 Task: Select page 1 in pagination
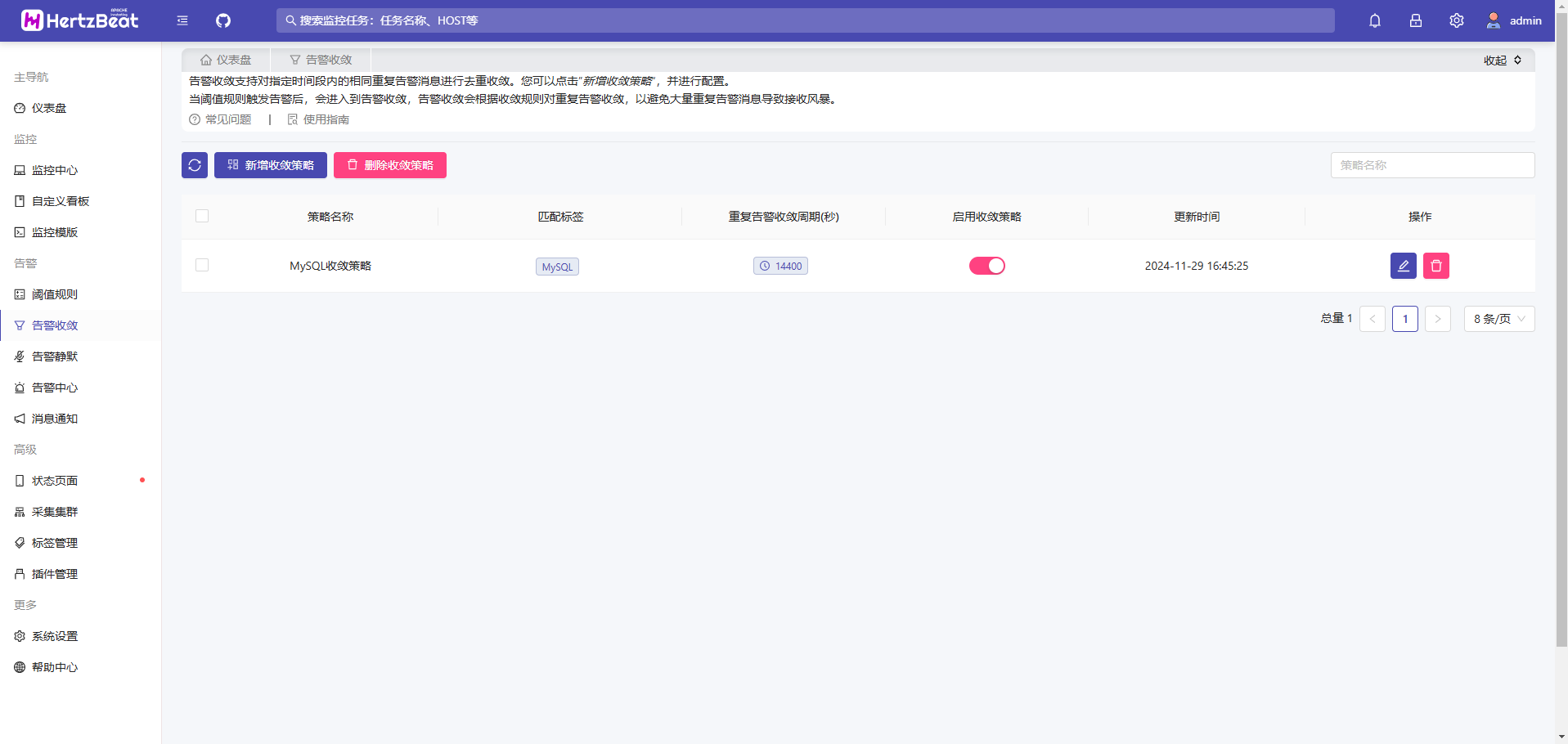[x=1405, y=319]
